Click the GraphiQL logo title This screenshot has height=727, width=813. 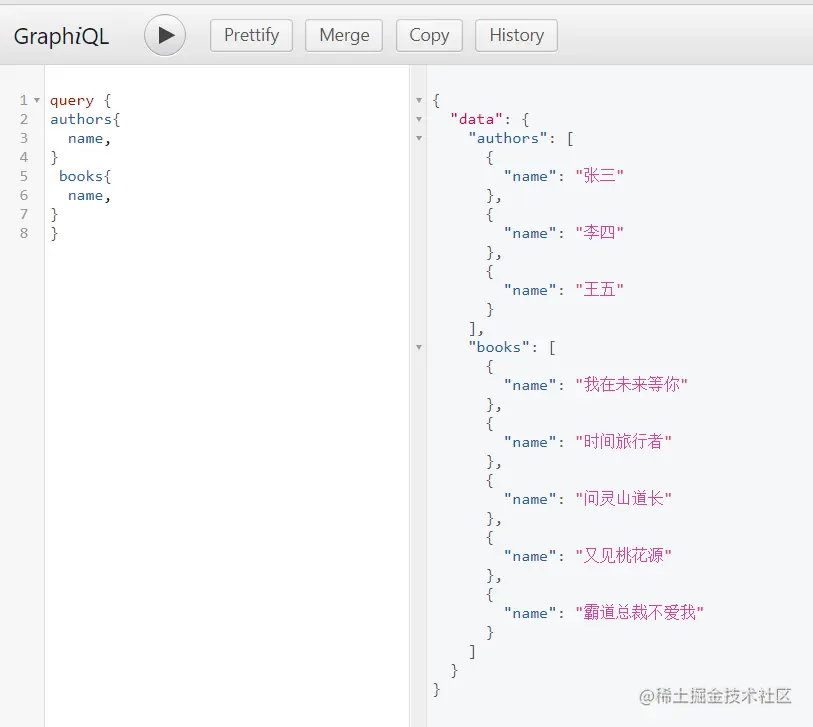(61, 36)
